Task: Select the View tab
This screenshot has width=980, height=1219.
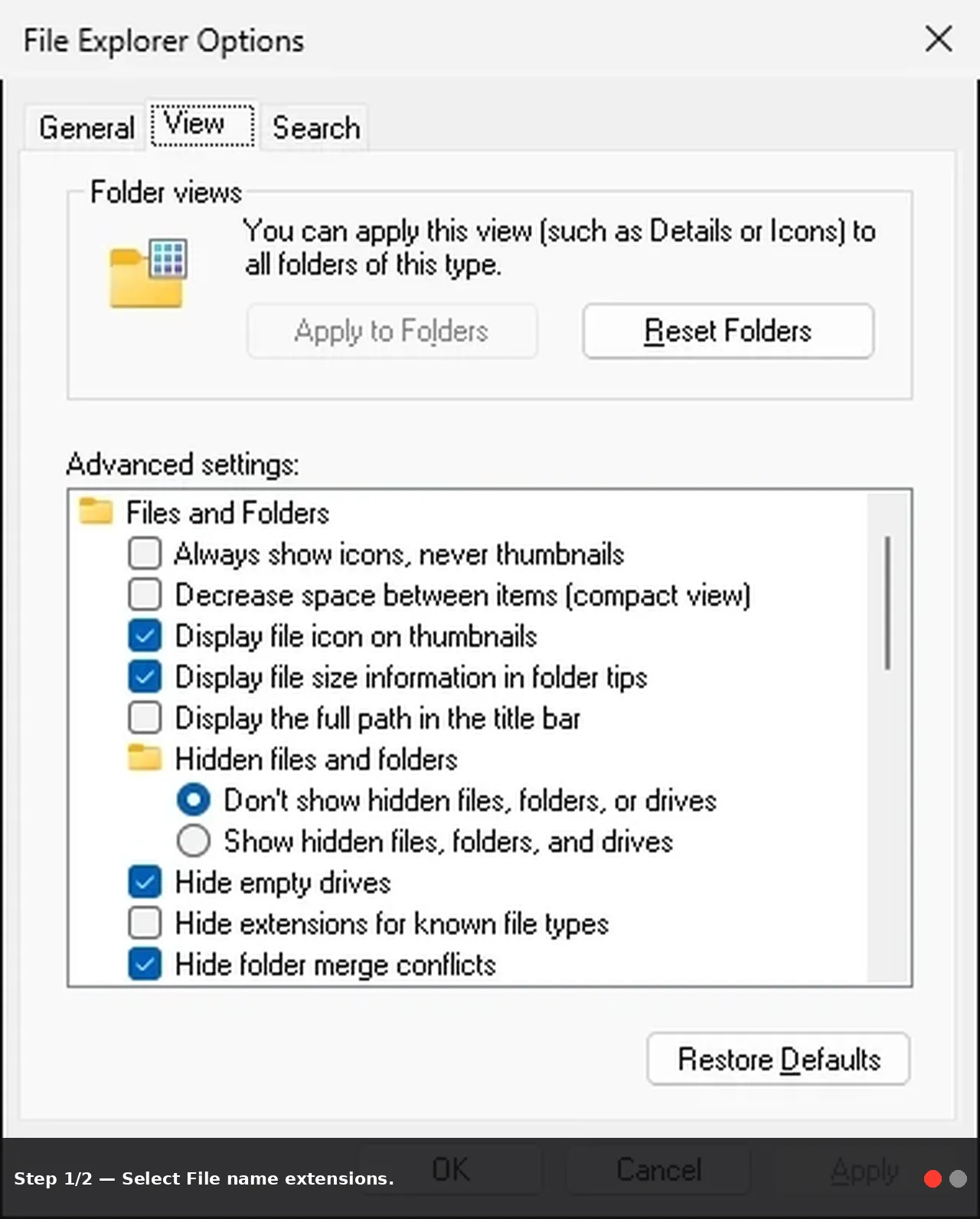Action: 203,126
